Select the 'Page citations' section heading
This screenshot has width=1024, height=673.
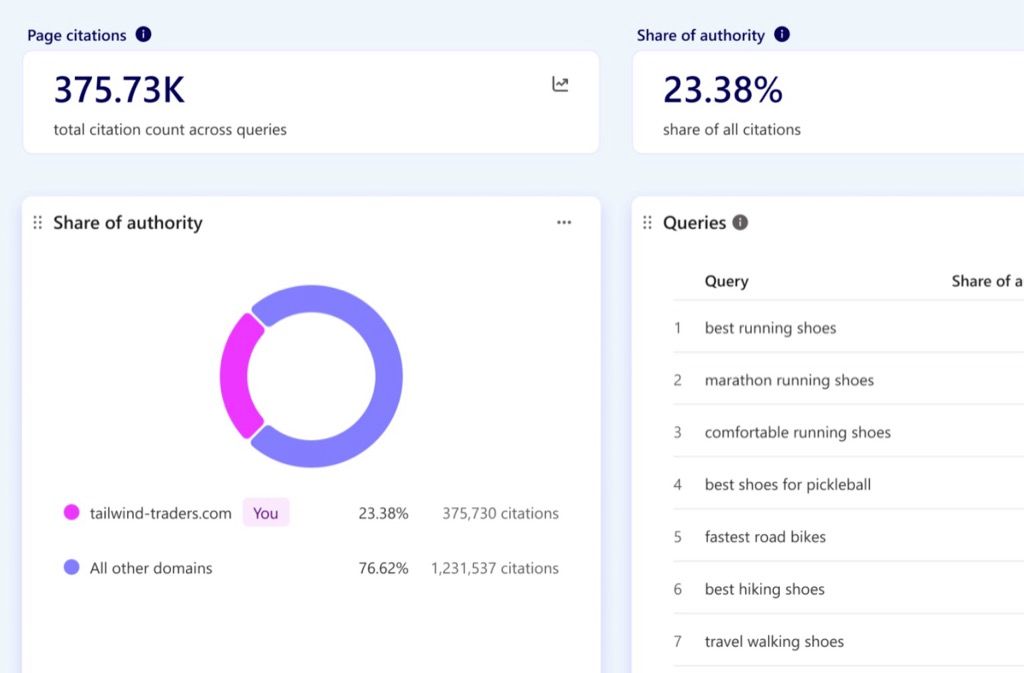pos(77,35)
